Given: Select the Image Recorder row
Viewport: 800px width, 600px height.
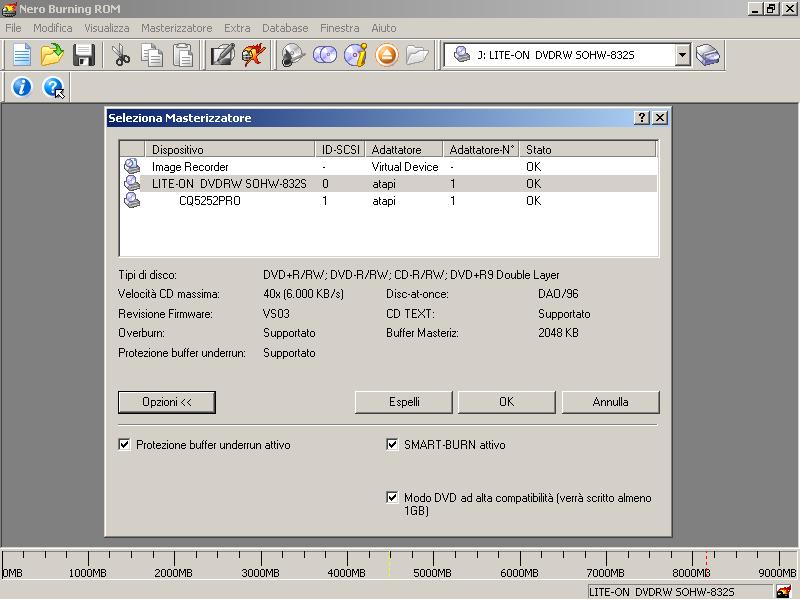Looking at the screenshot, I should (388, 166).
